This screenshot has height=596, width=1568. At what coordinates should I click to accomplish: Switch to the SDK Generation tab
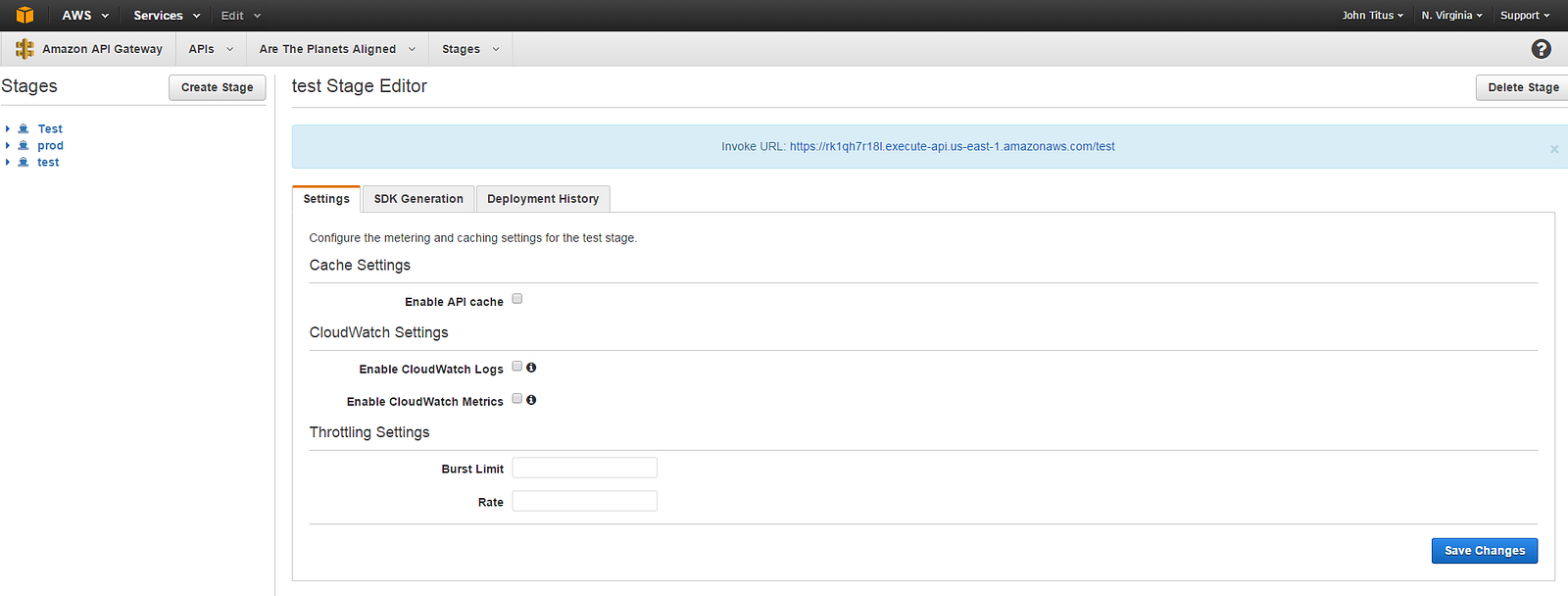point(418,199)
